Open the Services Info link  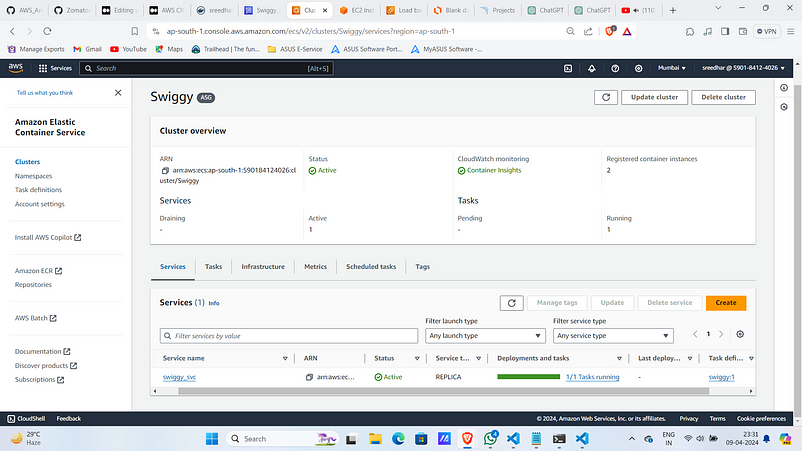tap(214, 303)
